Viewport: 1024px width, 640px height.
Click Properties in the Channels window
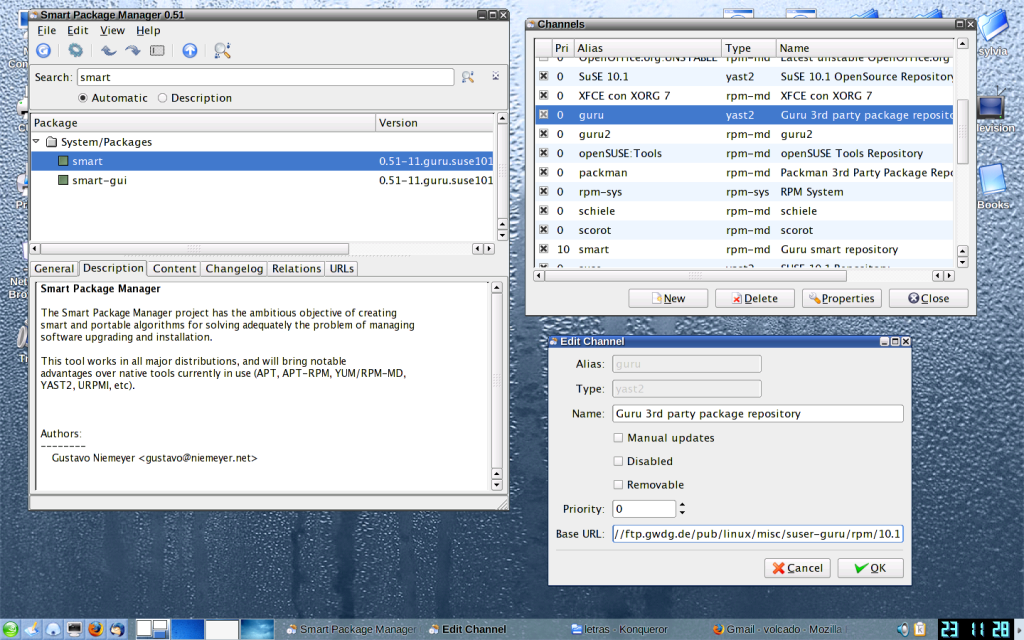click(x=842, y=298)
